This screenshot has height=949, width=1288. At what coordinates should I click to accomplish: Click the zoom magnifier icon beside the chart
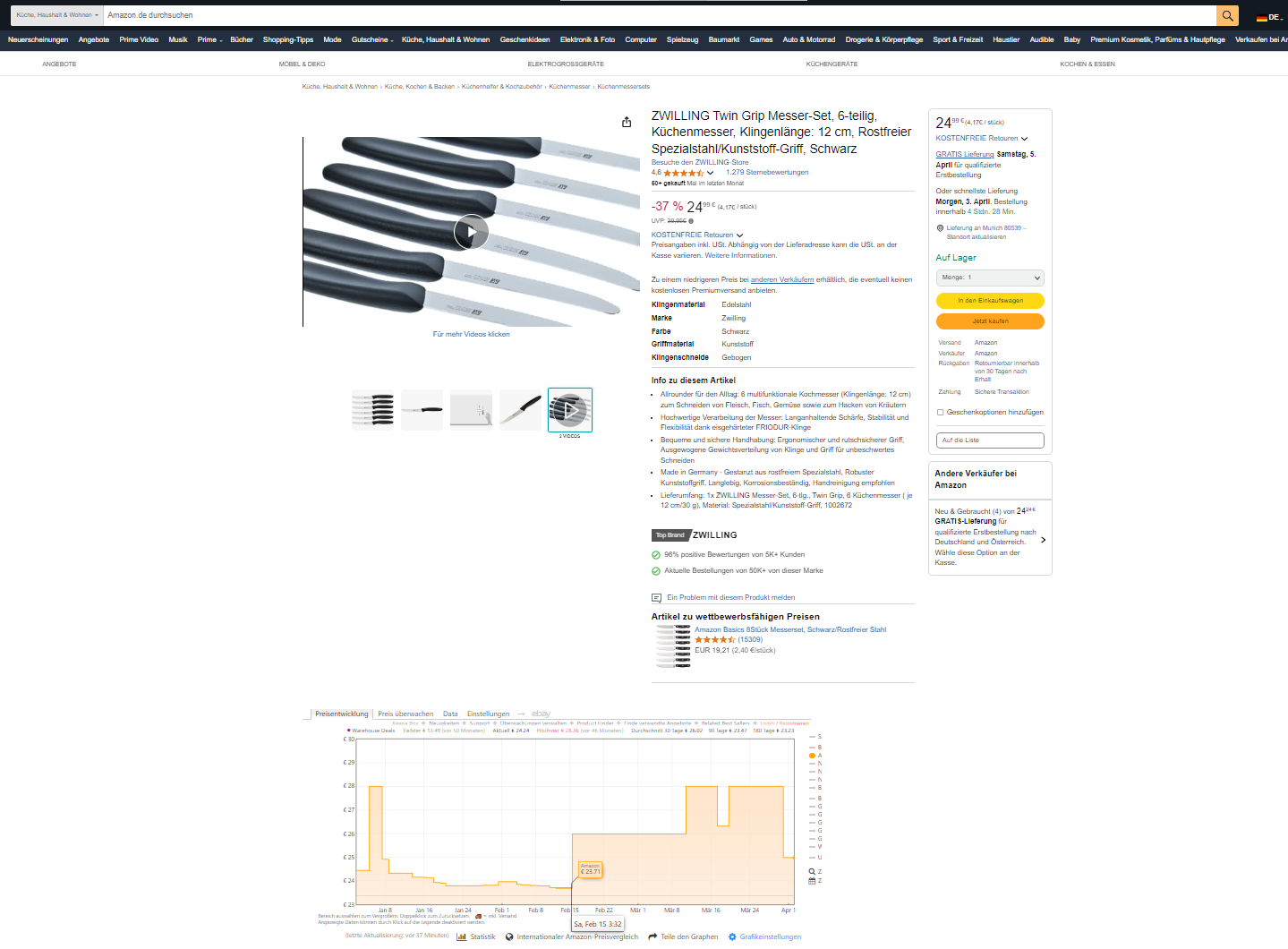[812, 871]
